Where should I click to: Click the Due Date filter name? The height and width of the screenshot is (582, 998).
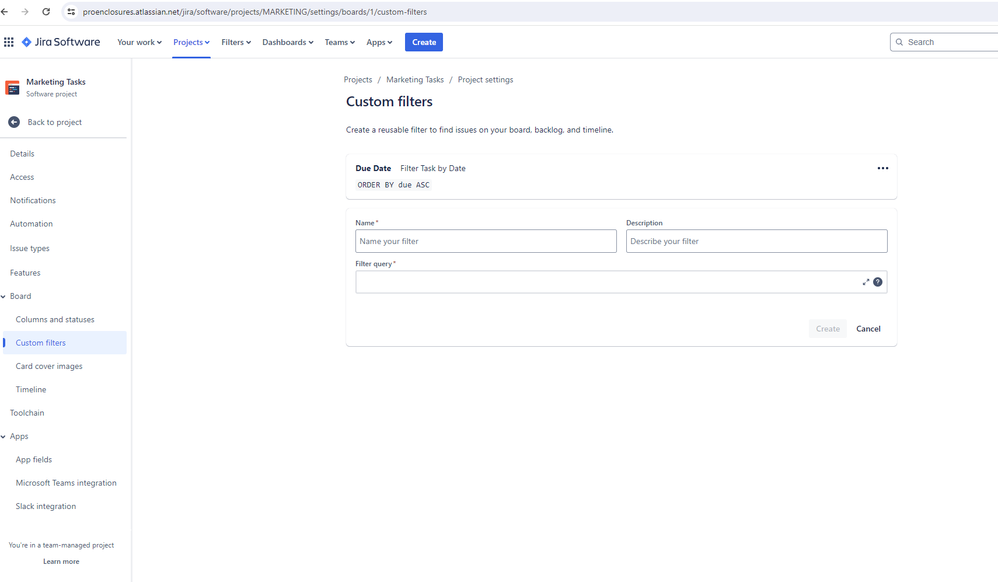click(x=373, y=168)
